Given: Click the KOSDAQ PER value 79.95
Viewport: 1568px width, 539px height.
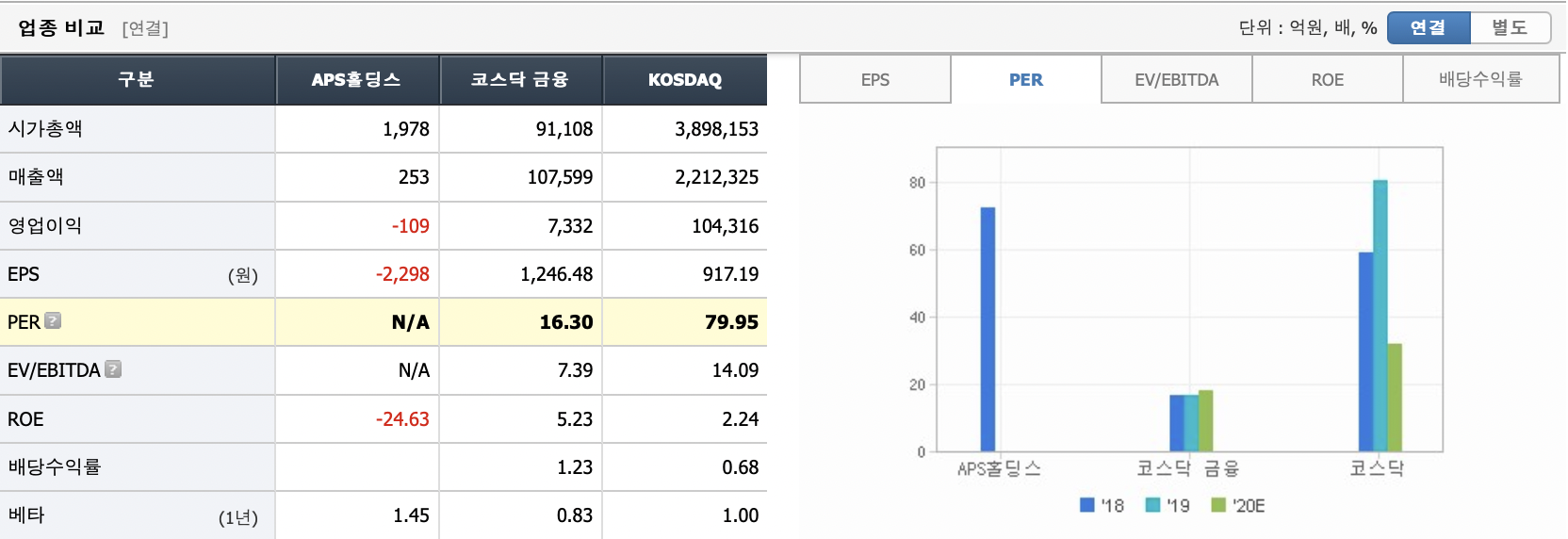Looking at the screenshot, I should click(x=731, y=322).
